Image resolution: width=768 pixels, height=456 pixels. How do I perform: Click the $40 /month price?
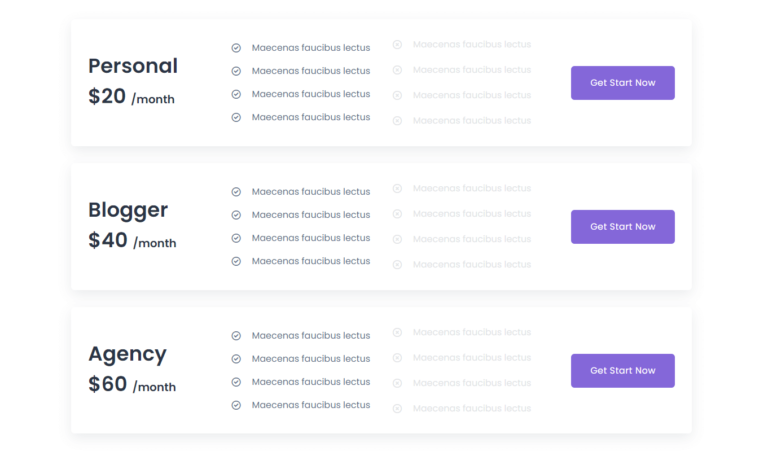[x=132, y=241]
